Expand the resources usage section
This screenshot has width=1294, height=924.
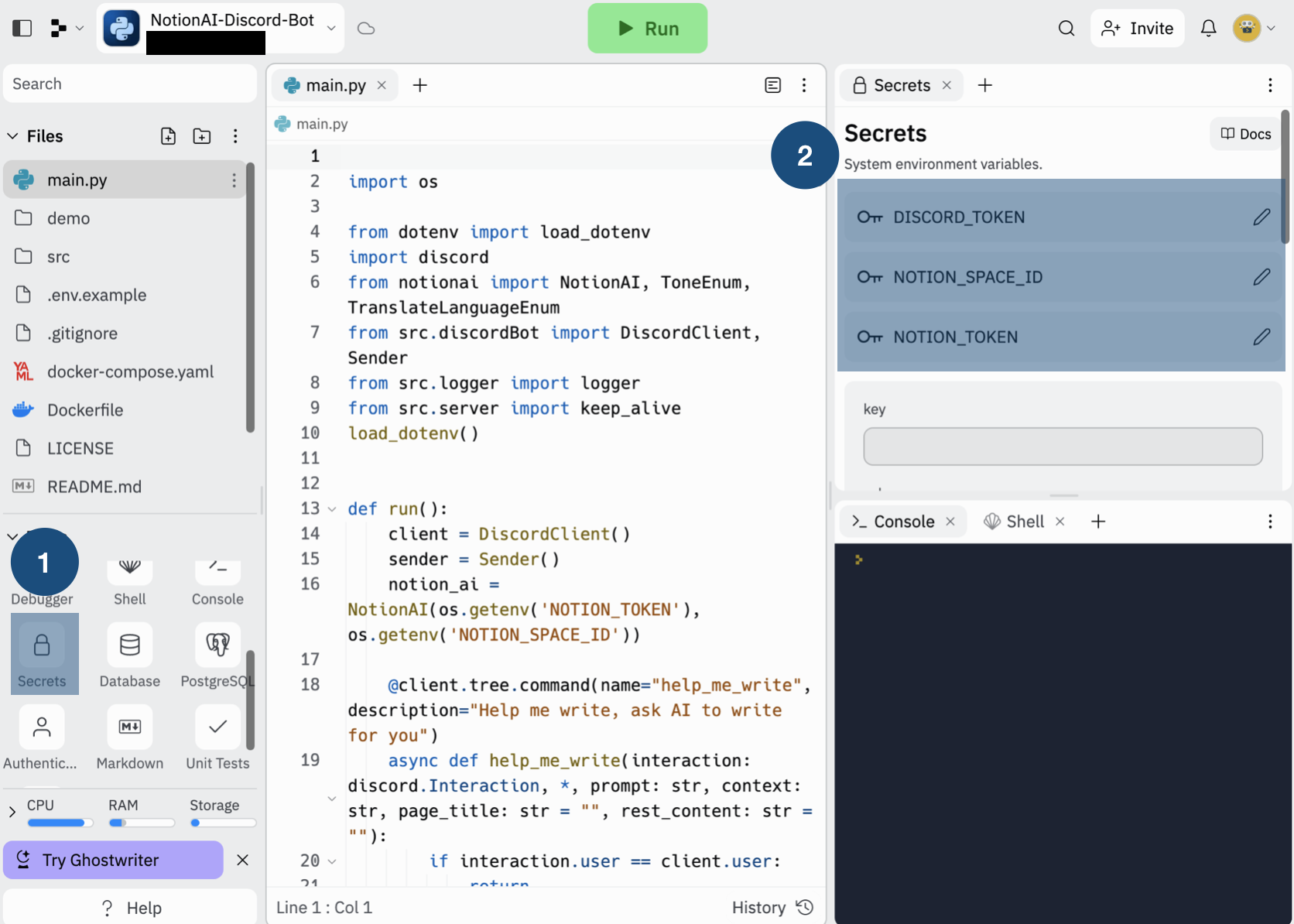[12, 811]
